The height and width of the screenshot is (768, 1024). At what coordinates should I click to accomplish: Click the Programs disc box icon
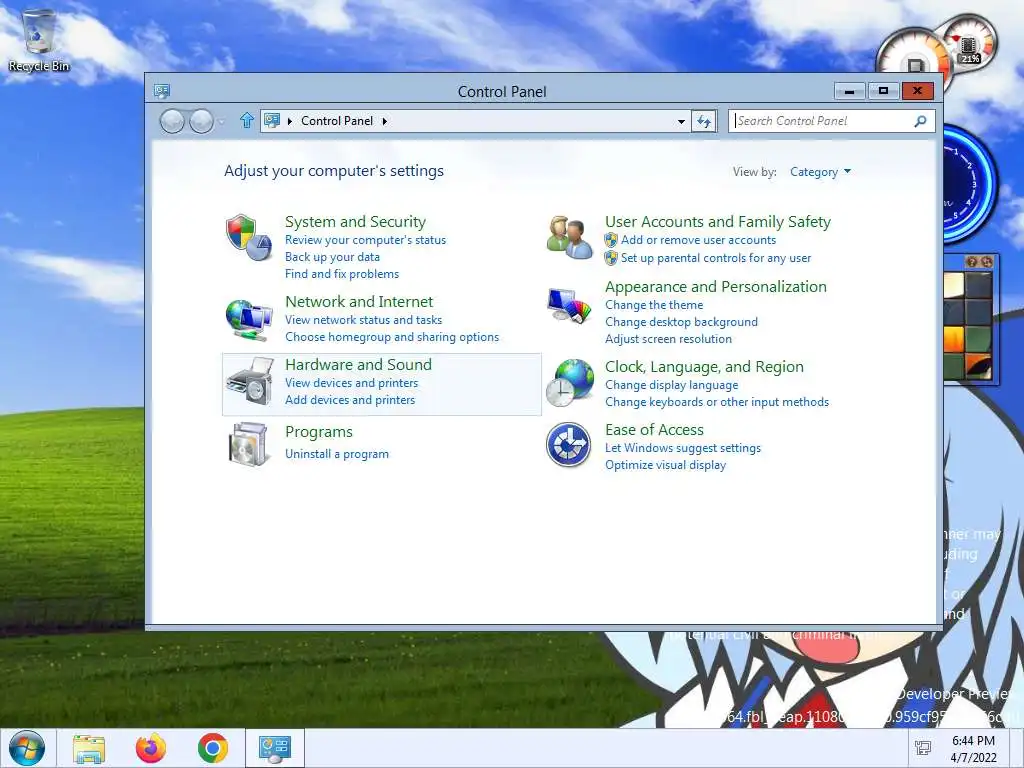pyautogui.click(x=249, y=445)
